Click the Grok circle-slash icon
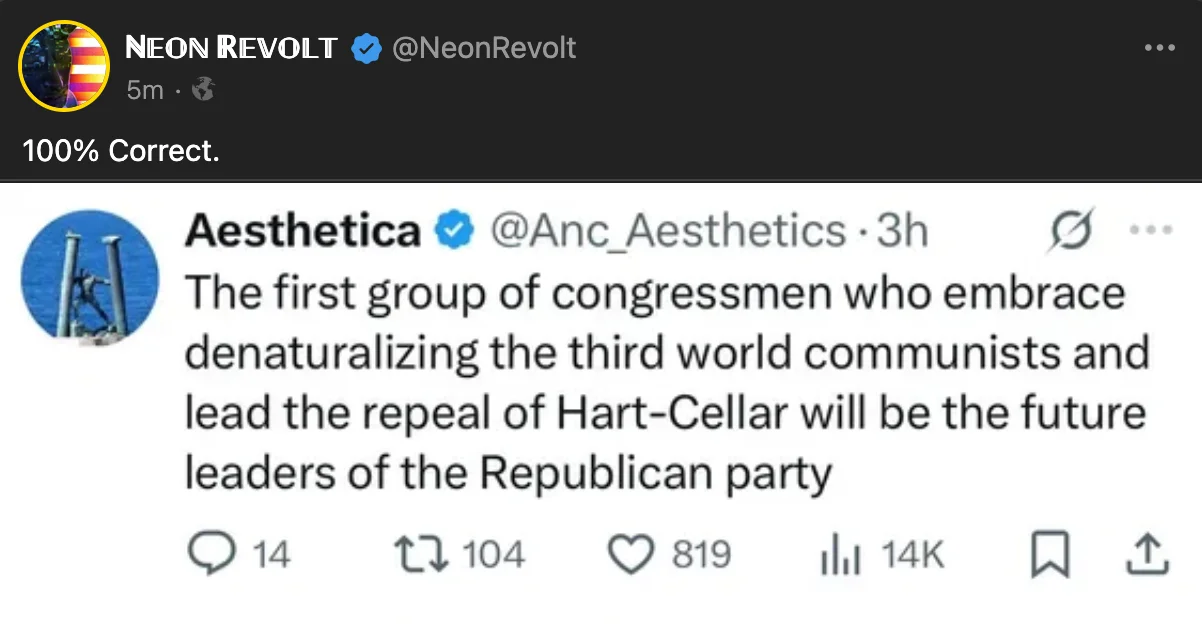Screen dimensions: 1202x644 coord(1069,231)
